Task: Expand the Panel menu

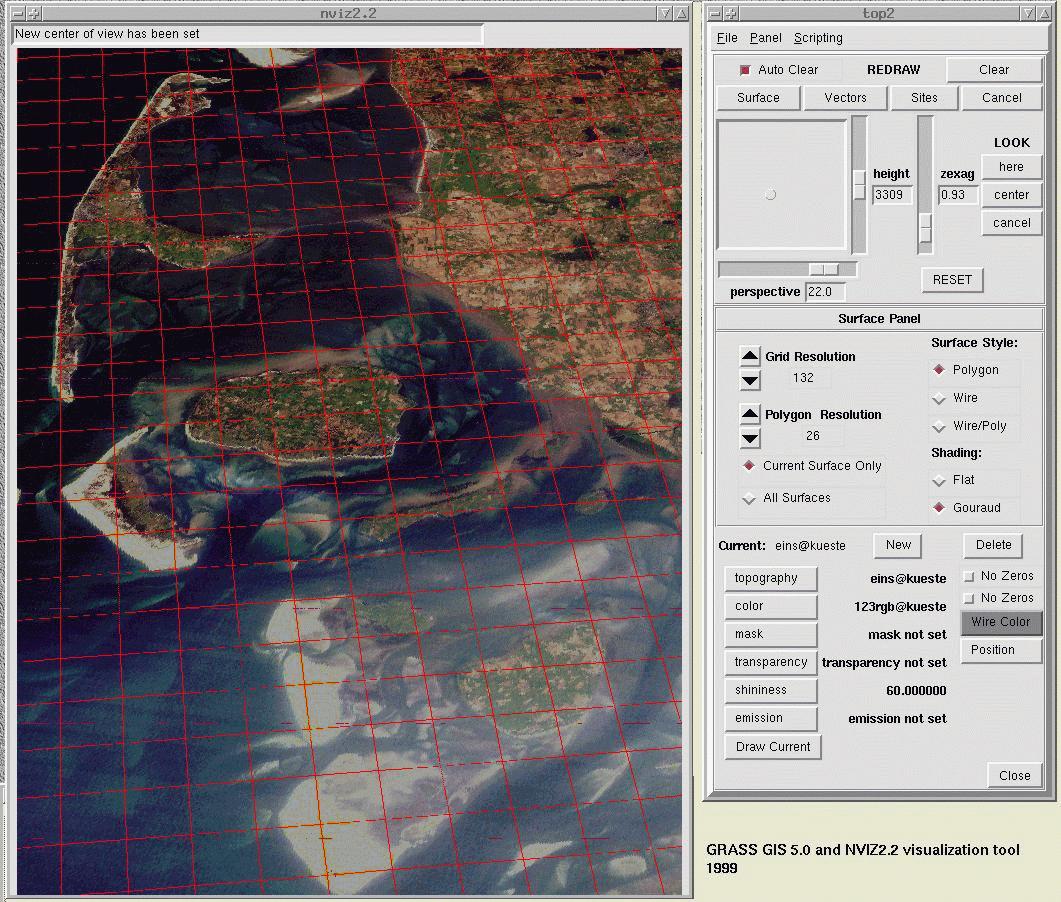Action: [x=765, y=38]
